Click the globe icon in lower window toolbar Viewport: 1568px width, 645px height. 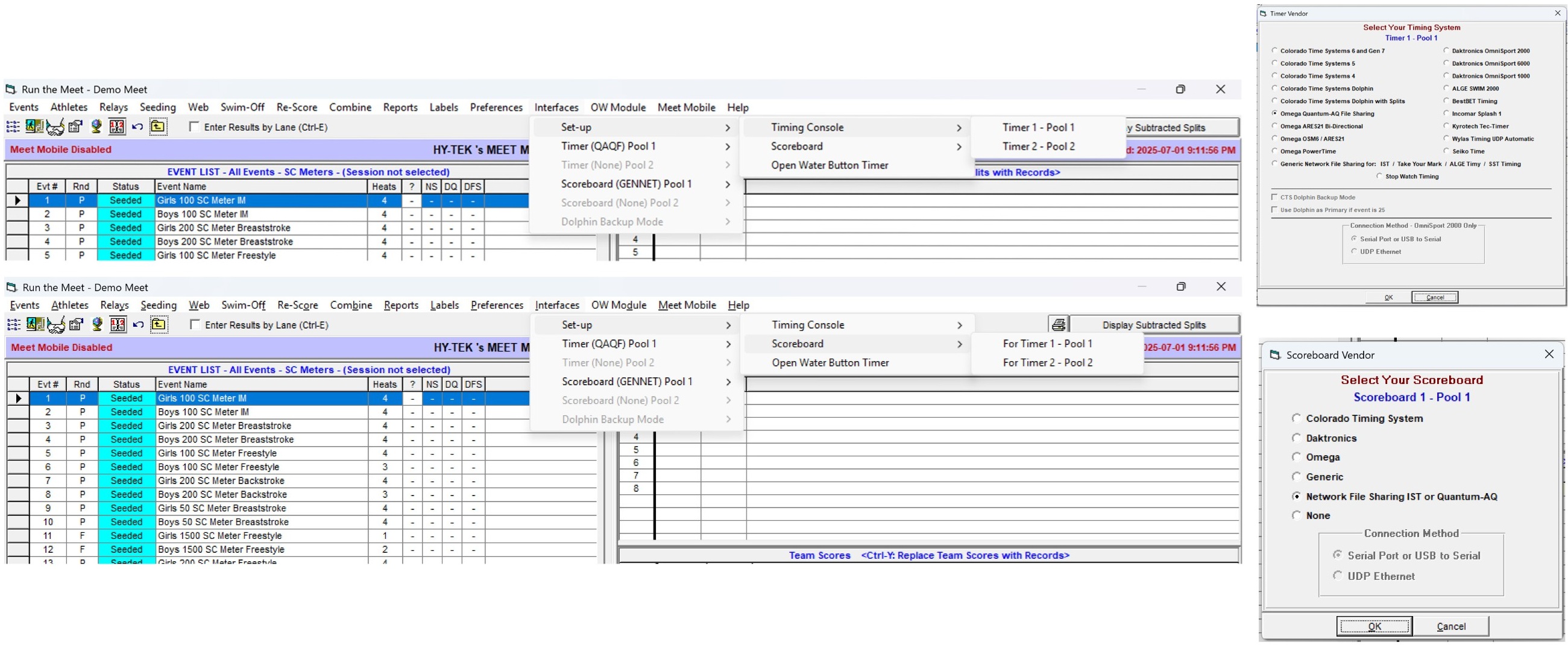(x=97, y=324)
